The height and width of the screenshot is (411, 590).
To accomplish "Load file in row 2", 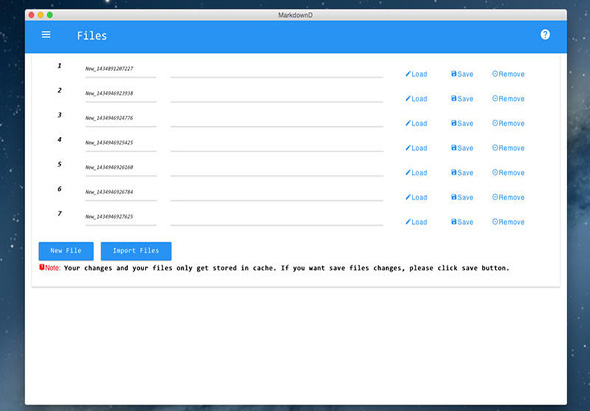I will [x=416, y=99].
